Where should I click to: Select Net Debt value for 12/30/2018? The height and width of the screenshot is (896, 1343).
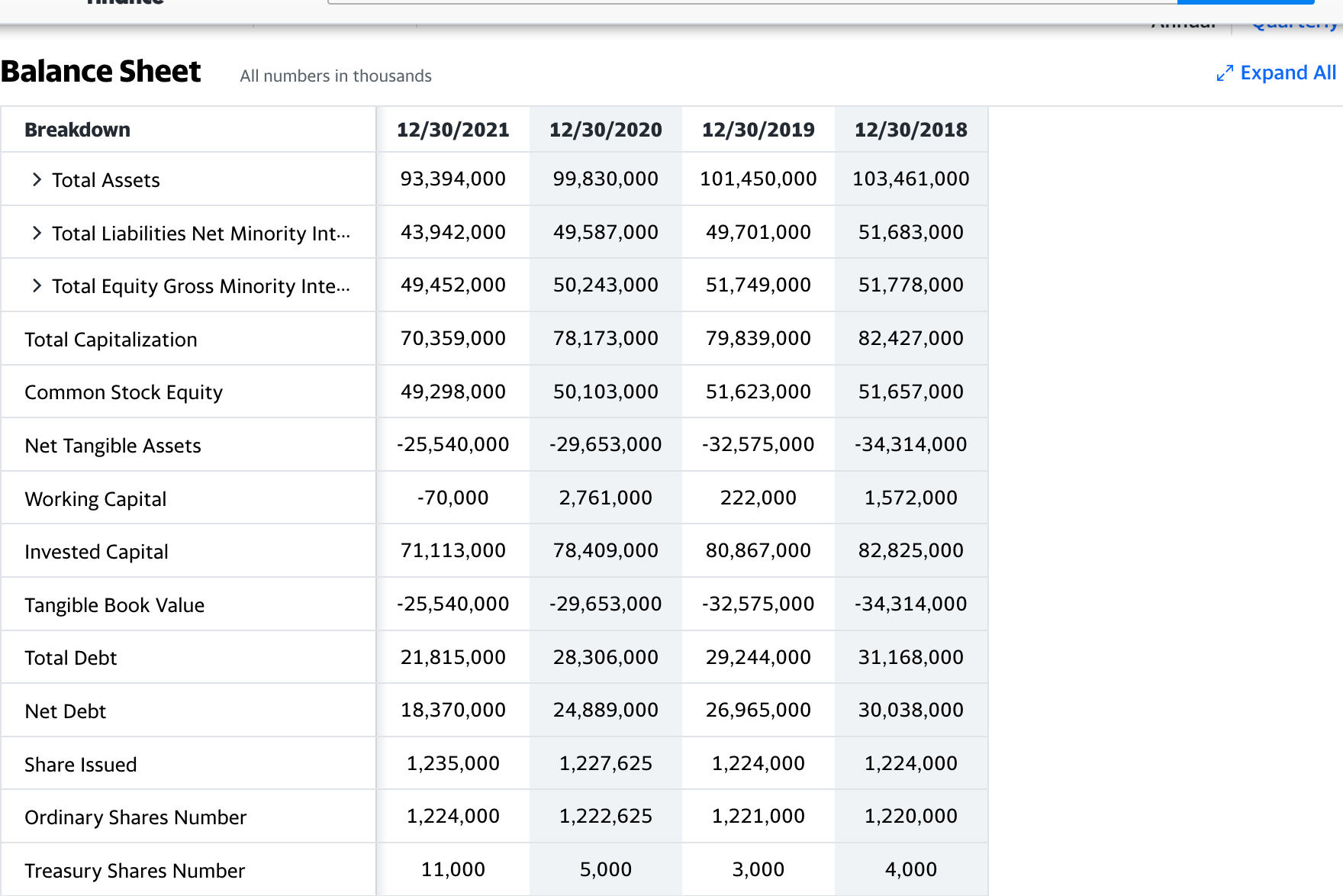[910, 711]
